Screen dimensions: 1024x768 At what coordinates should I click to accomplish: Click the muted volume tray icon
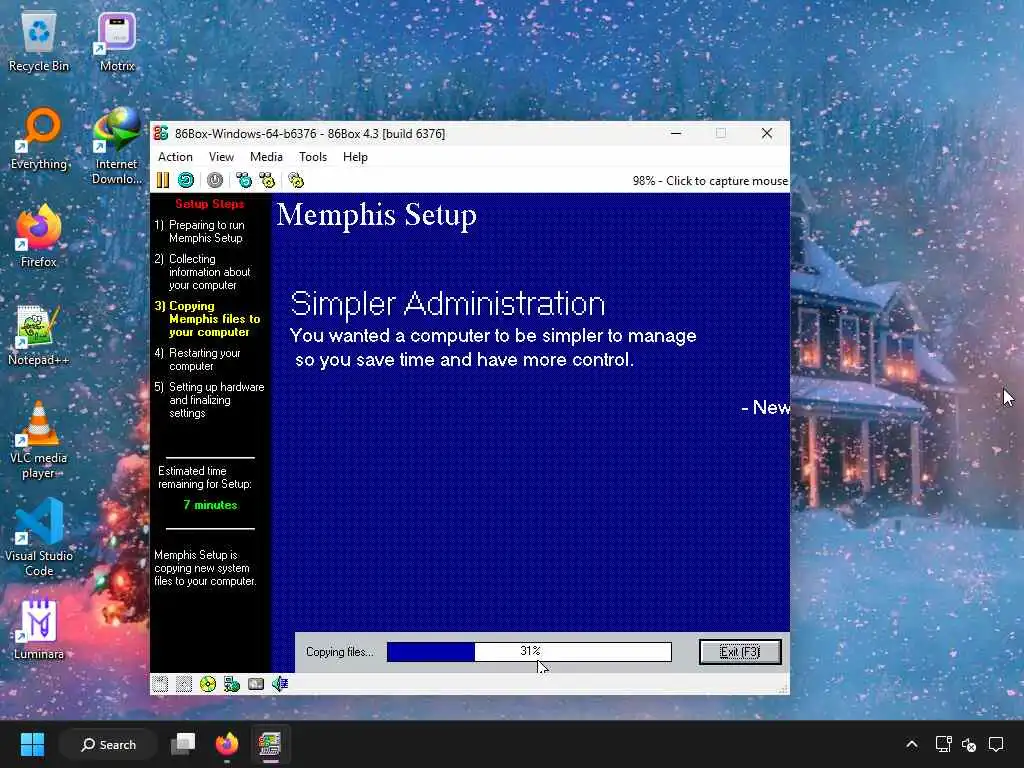(x=969, y=744)
